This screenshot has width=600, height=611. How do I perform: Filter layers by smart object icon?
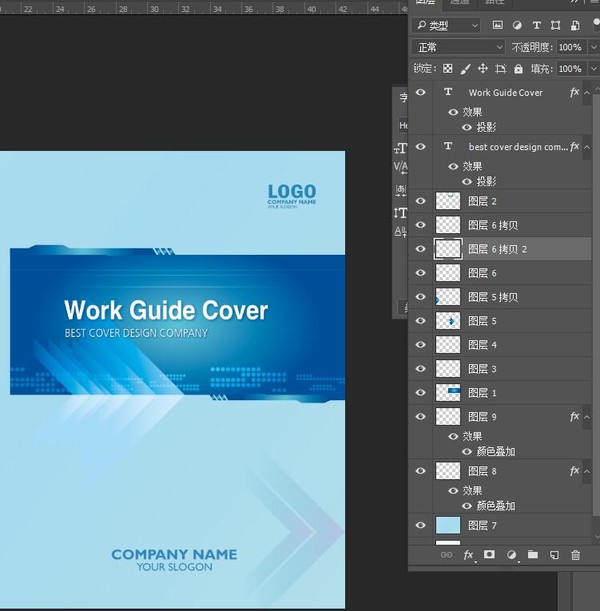[x=575, y=25]
